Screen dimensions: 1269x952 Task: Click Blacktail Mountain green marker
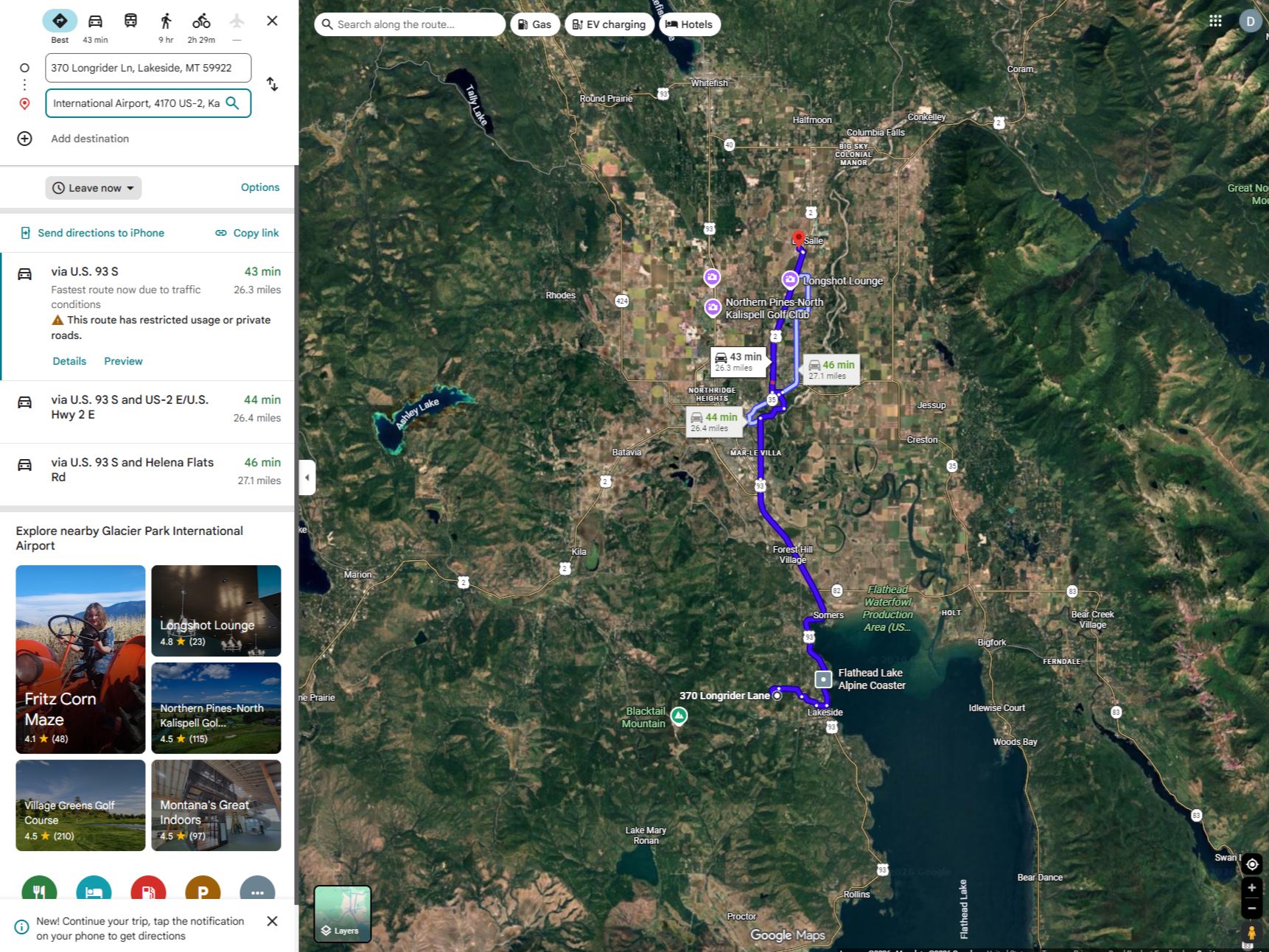[679, 715]
